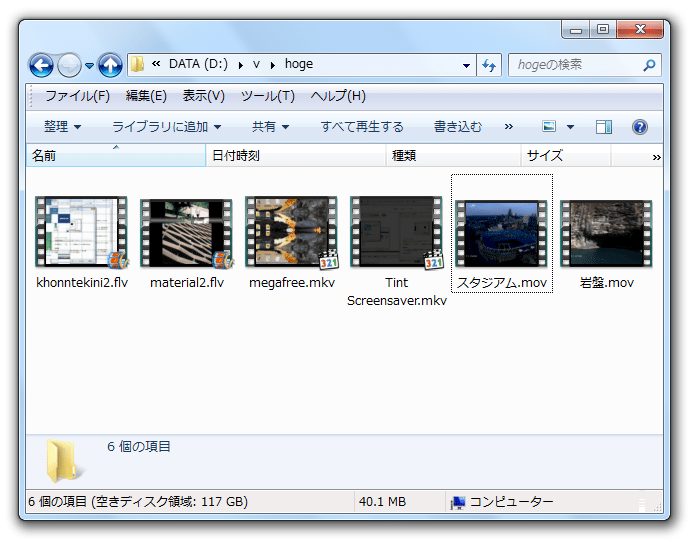The width and height of the screenshot is (692, 542).
Task: Select material2.flv video thumbnail
Action: pyautogui.click(x=186, y=233)
